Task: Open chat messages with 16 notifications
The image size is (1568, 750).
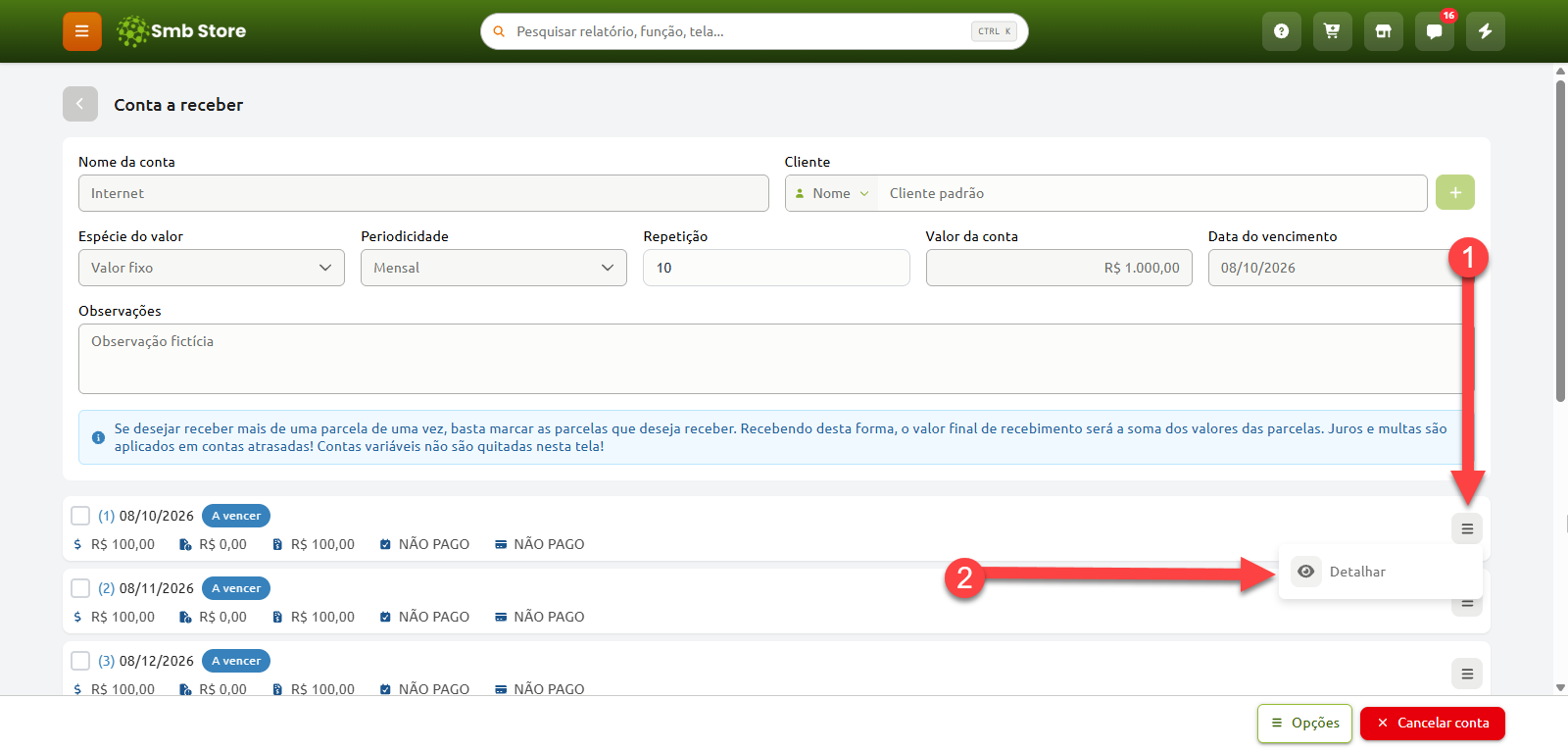Action: coord(1435,31)
